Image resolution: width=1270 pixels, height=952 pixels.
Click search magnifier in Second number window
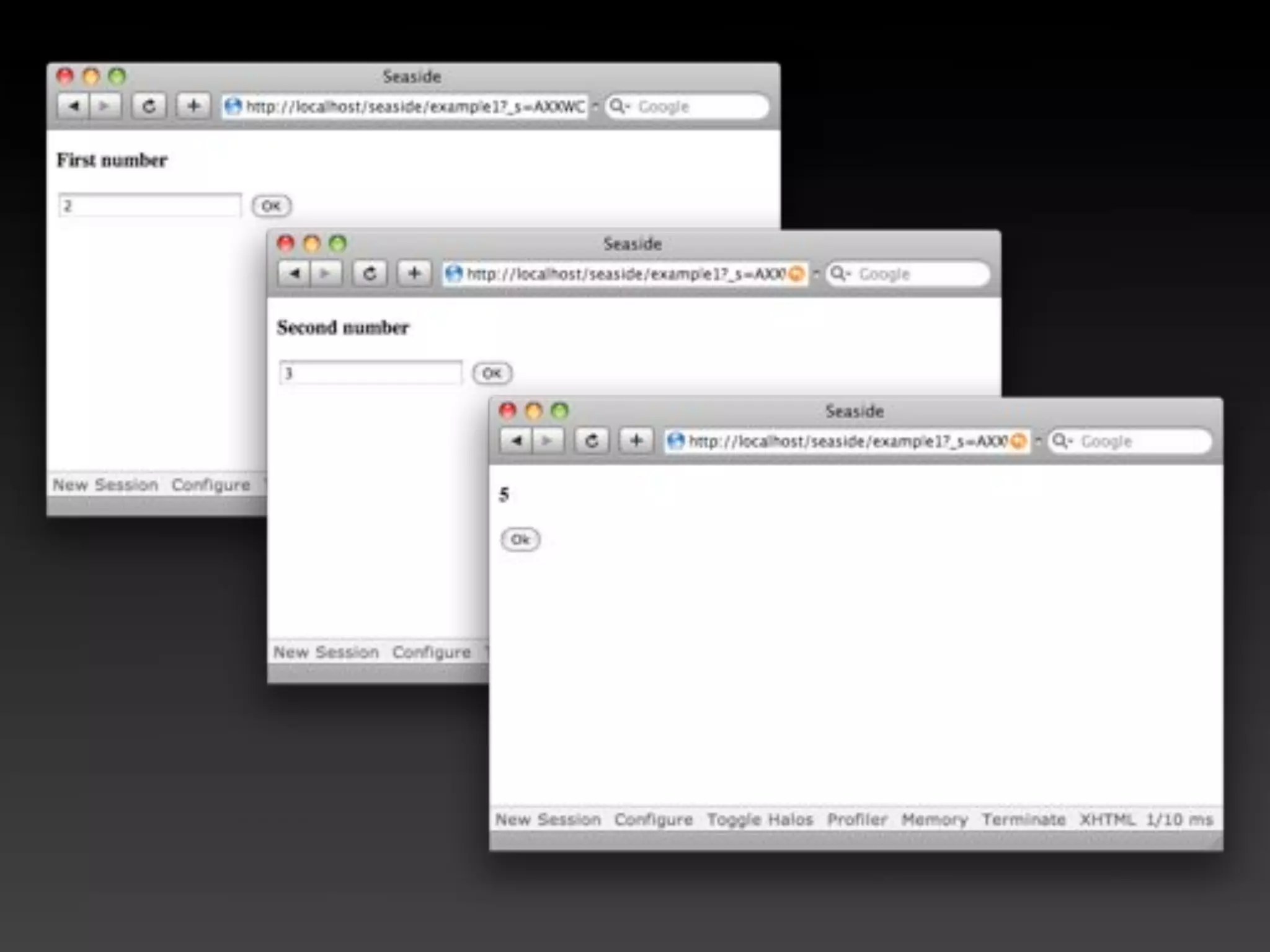[x=839, y=273]
